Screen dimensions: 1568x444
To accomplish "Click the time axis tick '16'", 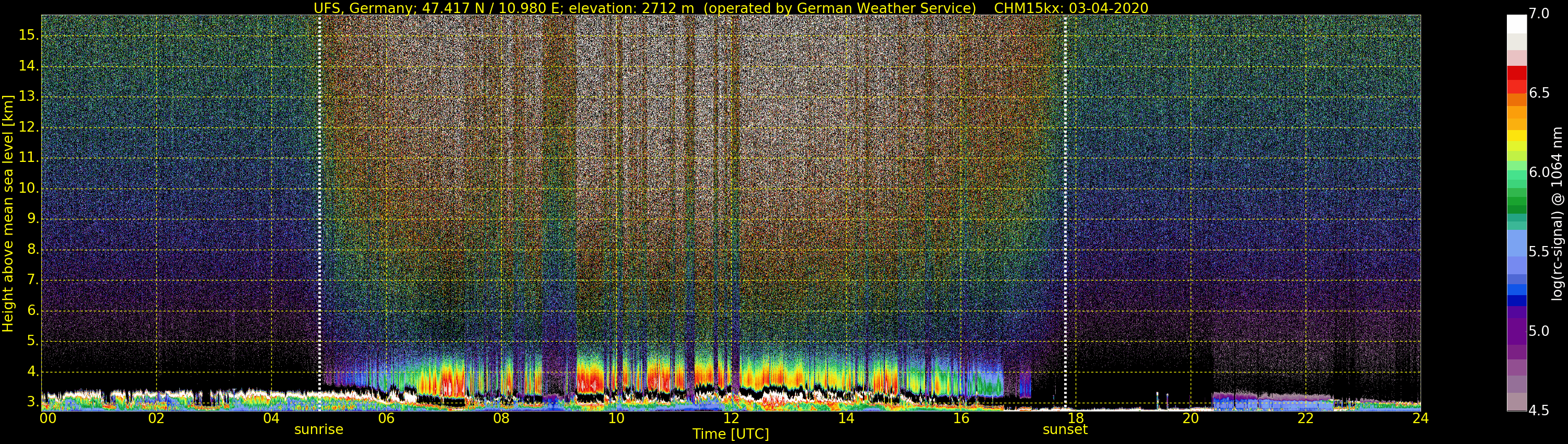I will coord(961,418).
